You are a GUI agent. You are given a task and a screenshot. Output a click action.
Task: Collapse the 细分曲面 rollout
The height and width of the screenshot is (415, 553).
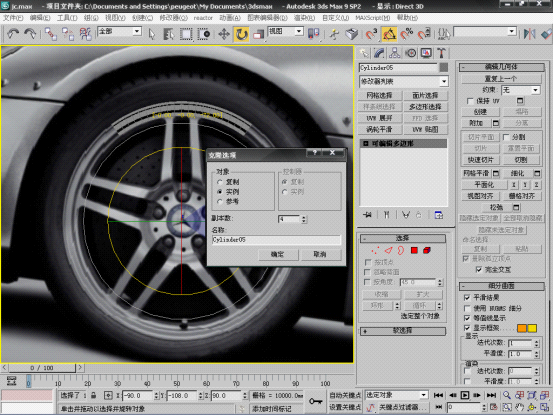tap(502, 286)
